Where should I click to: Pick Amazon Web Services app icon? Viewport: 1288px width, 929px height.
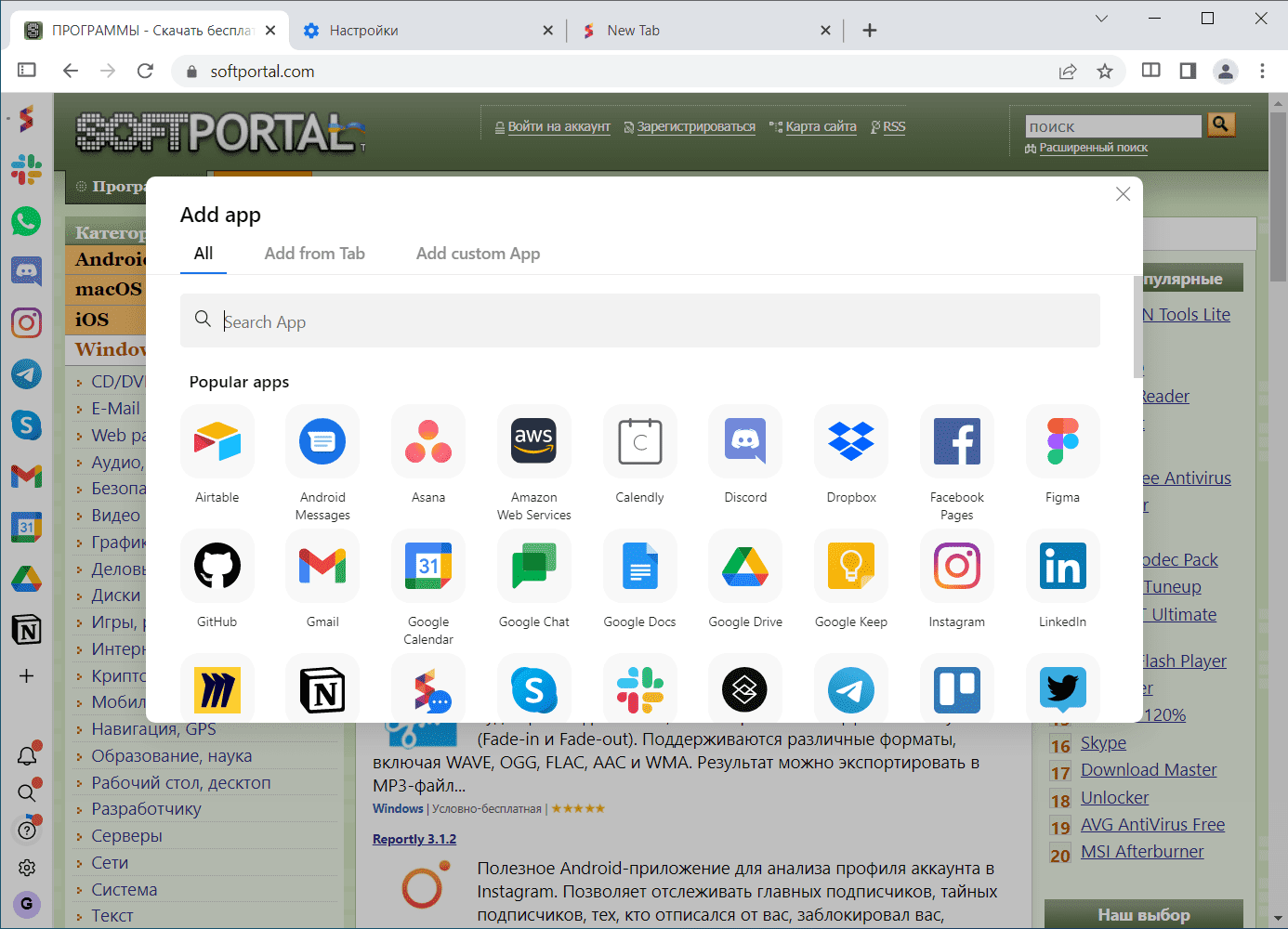pos(534,441)
